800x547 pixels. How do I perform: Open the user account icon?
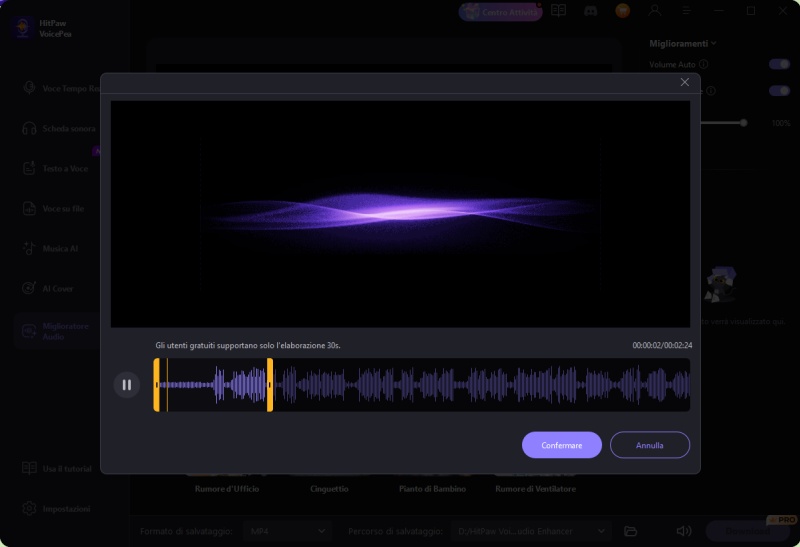[x=655, y=11]
